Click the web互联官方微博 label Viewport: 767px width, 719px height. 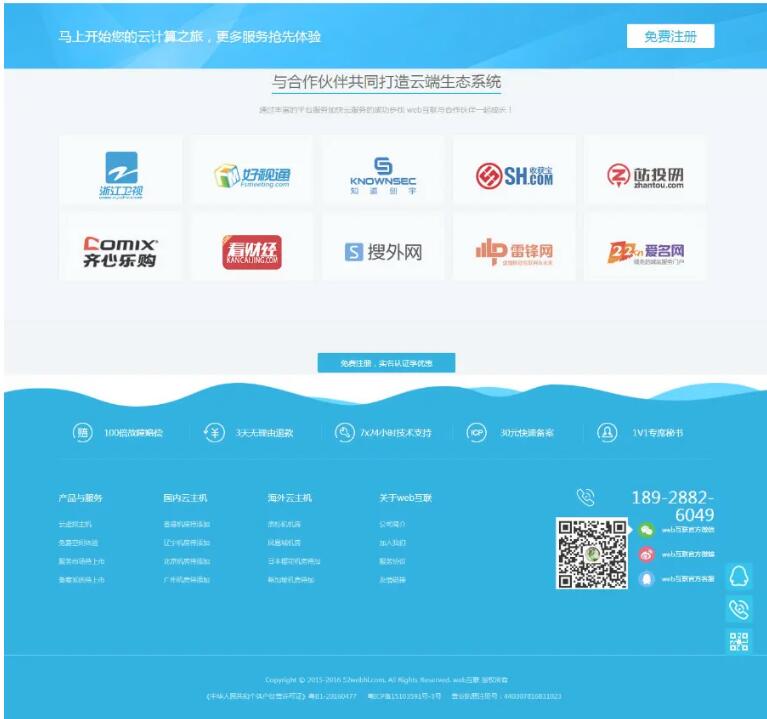(x=688, y=554)
